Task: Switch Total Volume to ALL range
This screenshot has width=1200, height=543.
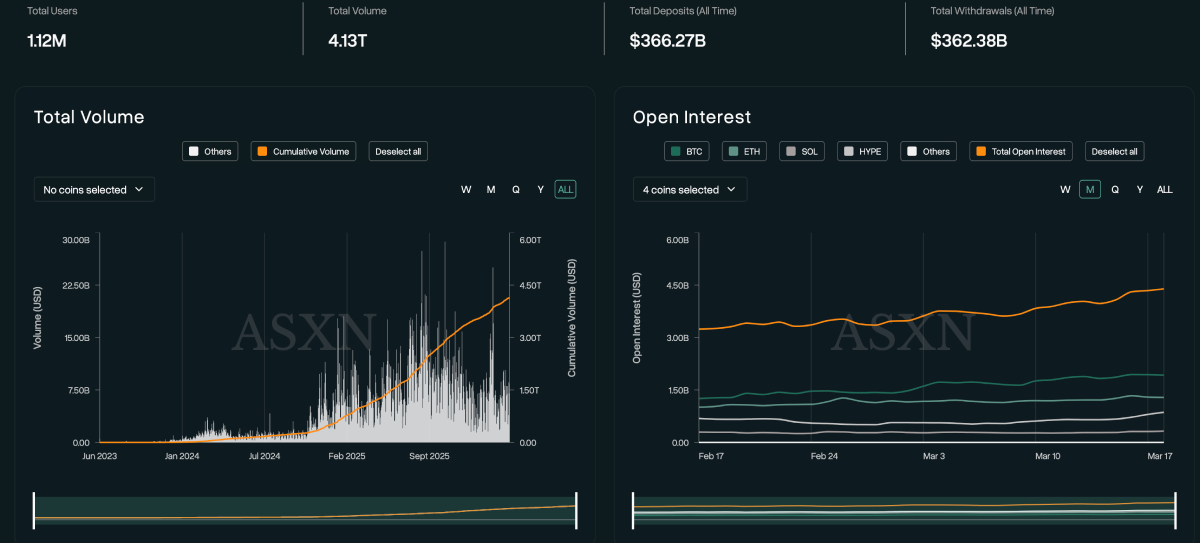Action: pos(565,190)
